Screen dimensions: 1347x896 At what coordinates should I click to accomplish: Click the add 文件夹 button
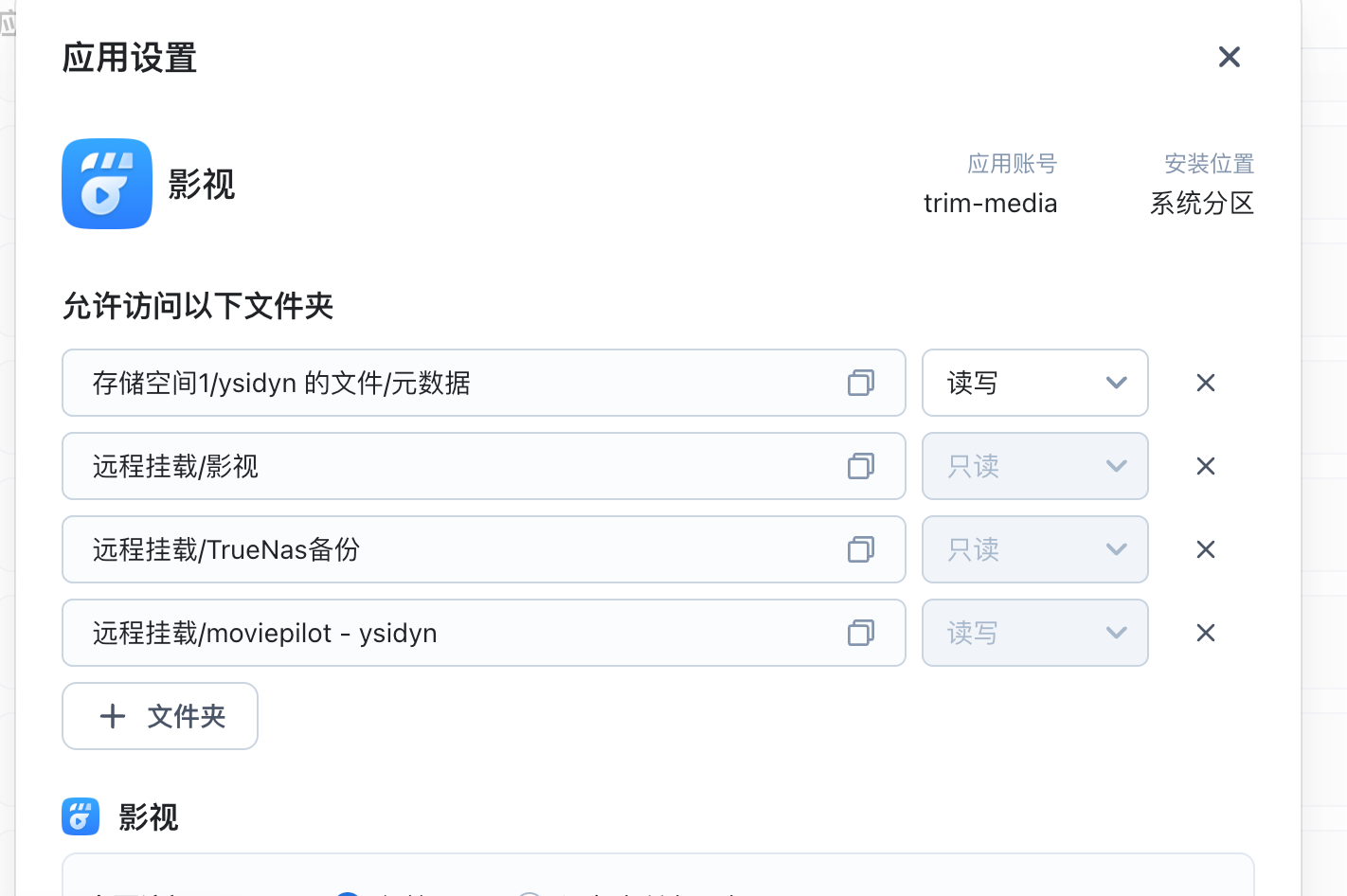coord(160,716)
